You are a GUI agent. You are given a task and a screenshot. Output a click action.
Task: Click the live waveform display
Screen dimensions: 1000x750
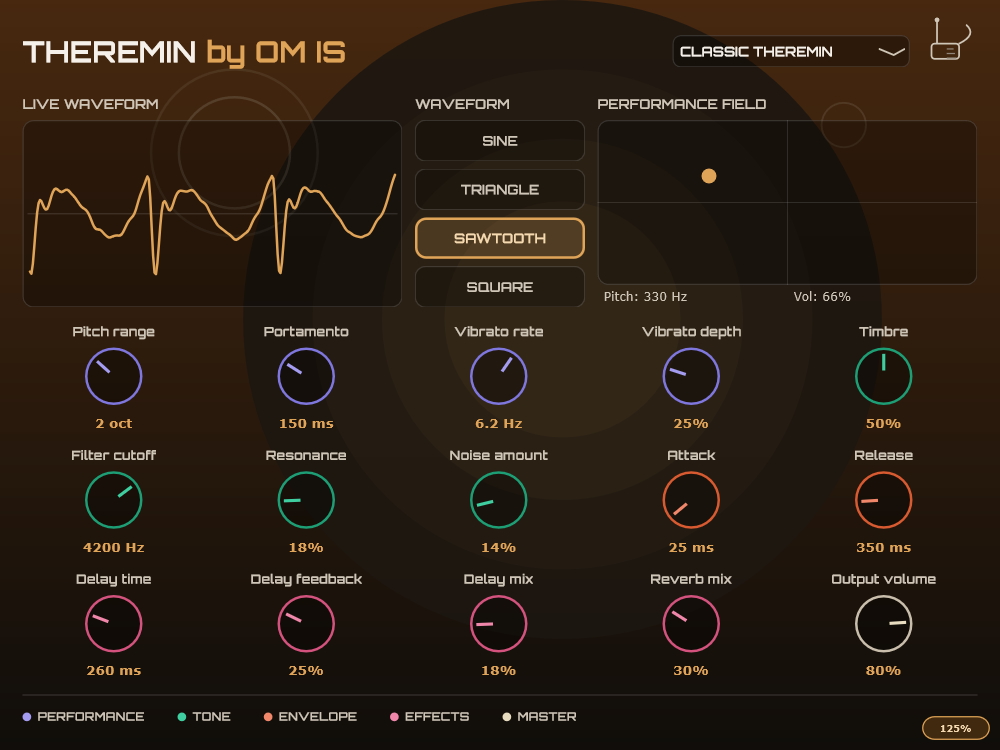(x=212, y=214)
